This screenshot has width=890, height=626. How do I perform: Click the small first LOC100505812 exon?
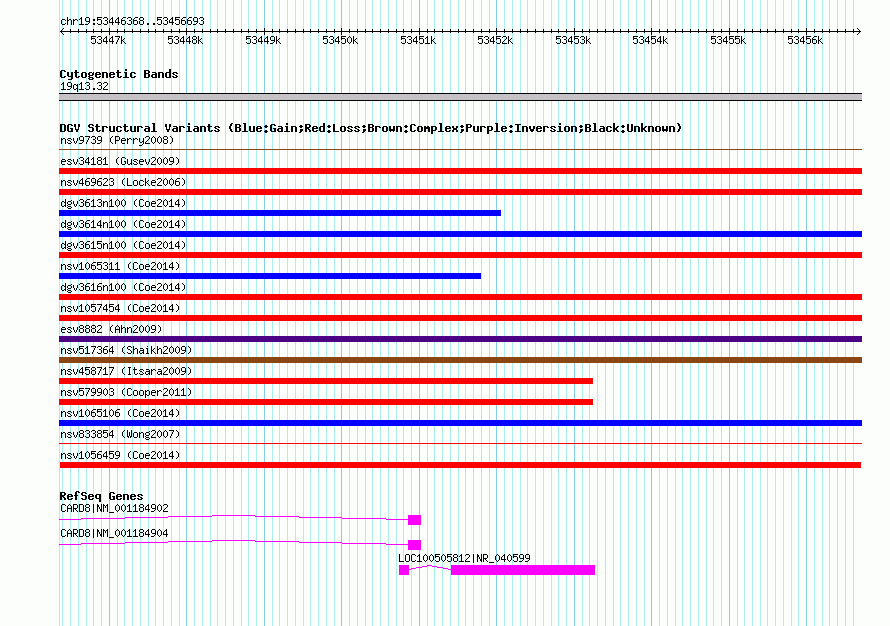(404, 570)
